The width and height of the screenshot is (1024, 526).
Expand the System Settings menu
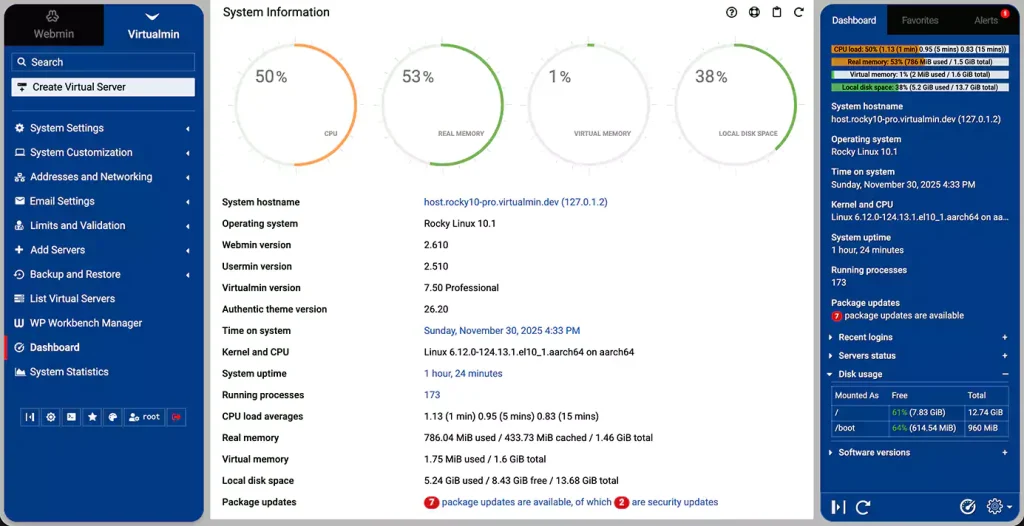click(x=67, y=128)
